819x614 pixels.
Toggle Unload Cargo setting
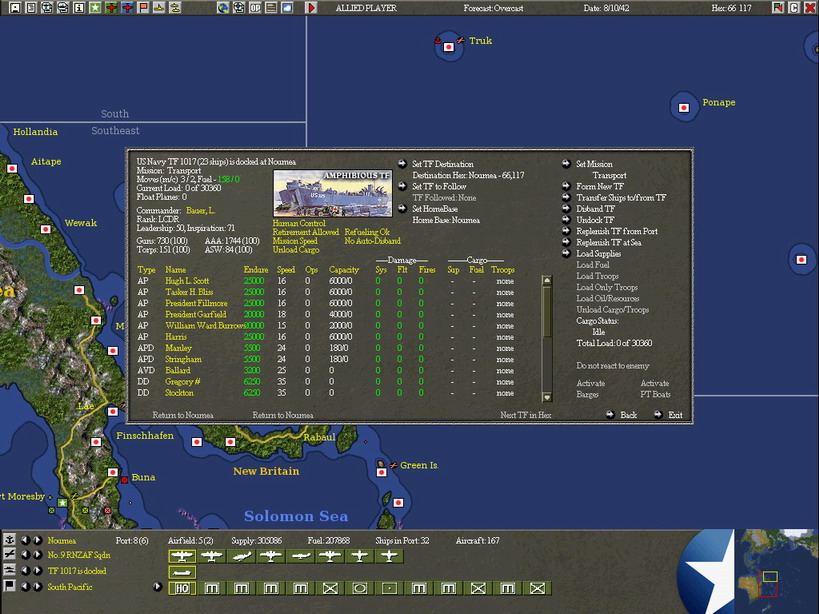click(x=296, y=250)
